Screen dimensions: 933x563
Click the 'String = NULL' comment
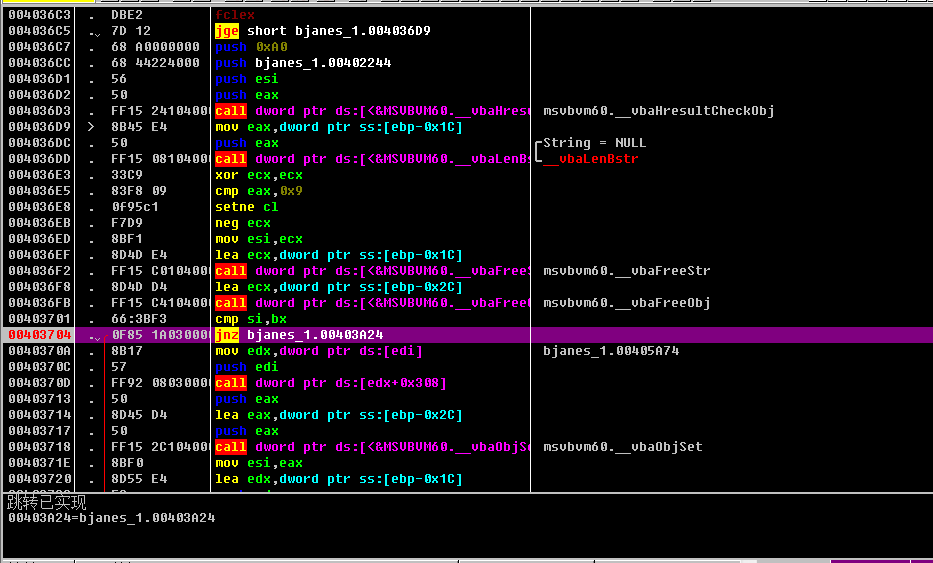[594, 143]
